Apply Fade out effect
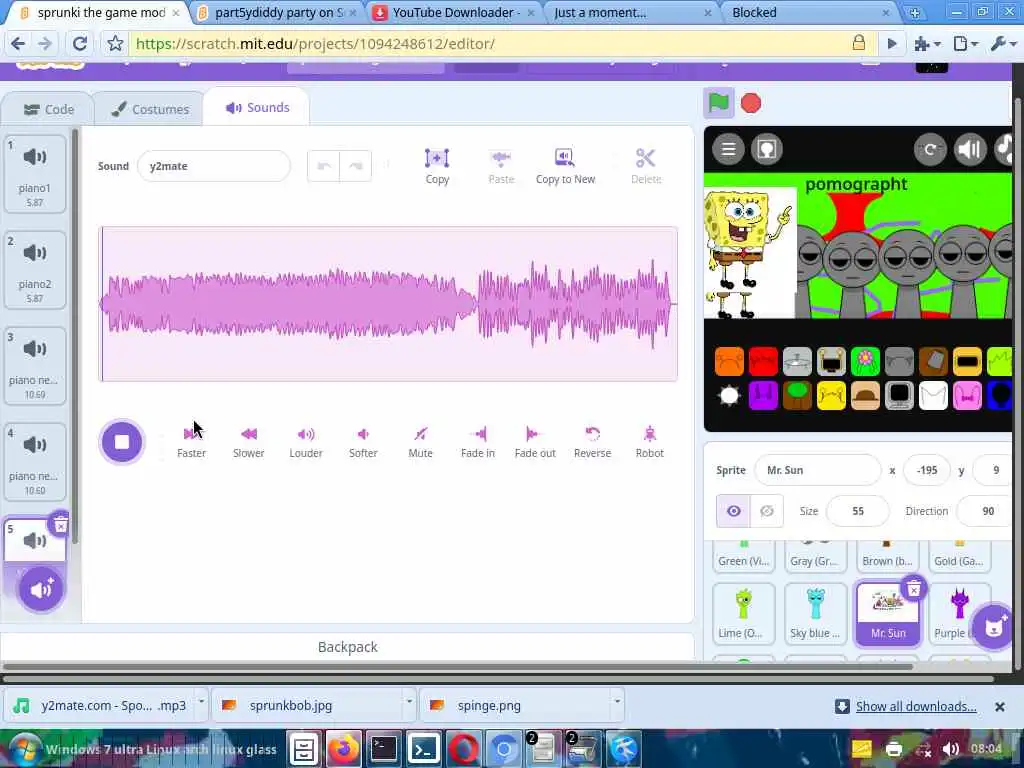This screenshot has width=1024, height=768. (x=535, y=442)
